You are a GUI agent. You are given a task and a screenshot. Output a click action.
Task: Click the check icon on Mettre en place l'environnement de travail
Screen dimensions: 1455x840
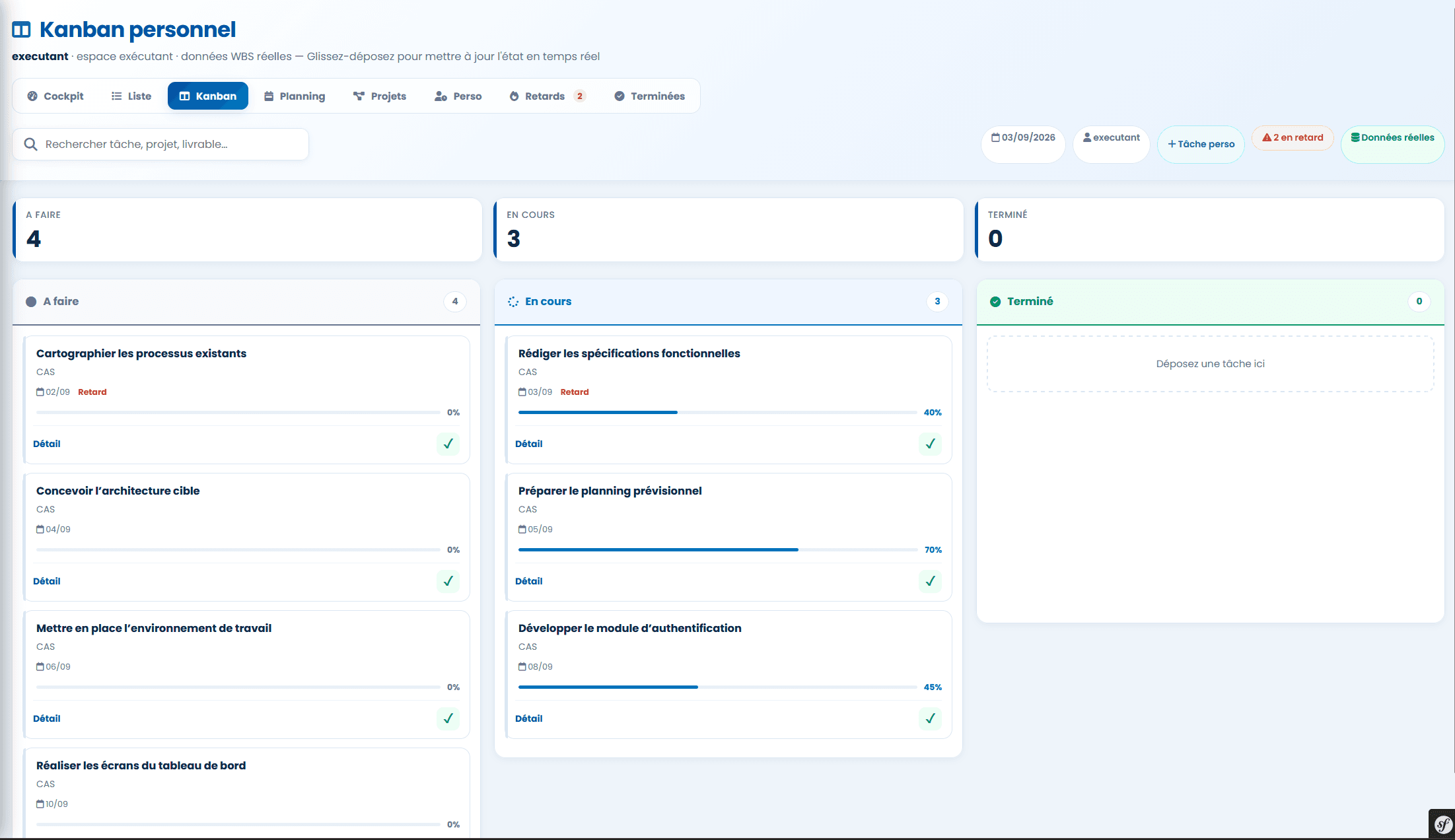pyautogui.click(x=448, y=718)
